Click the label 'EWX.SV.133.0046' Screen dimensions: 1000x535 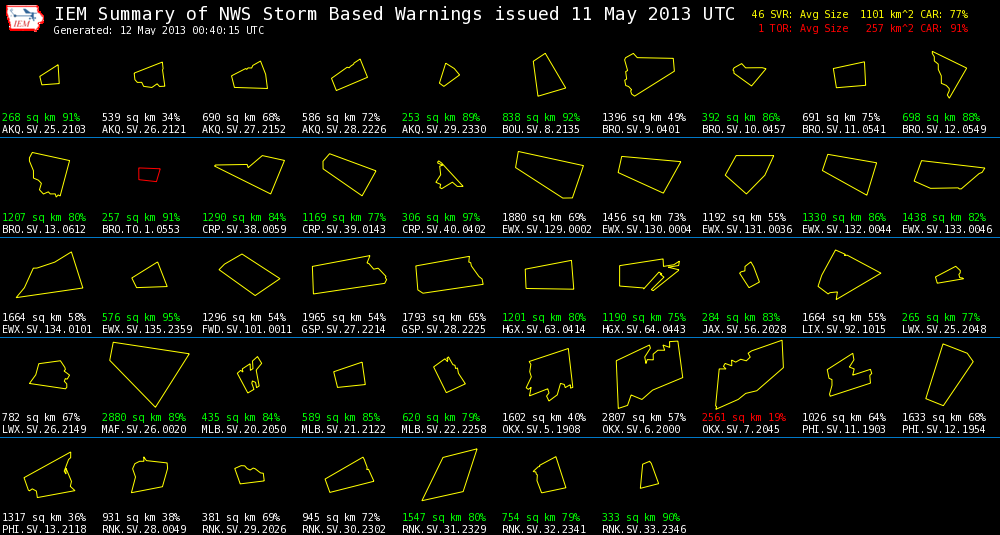[x=947, y=229]
